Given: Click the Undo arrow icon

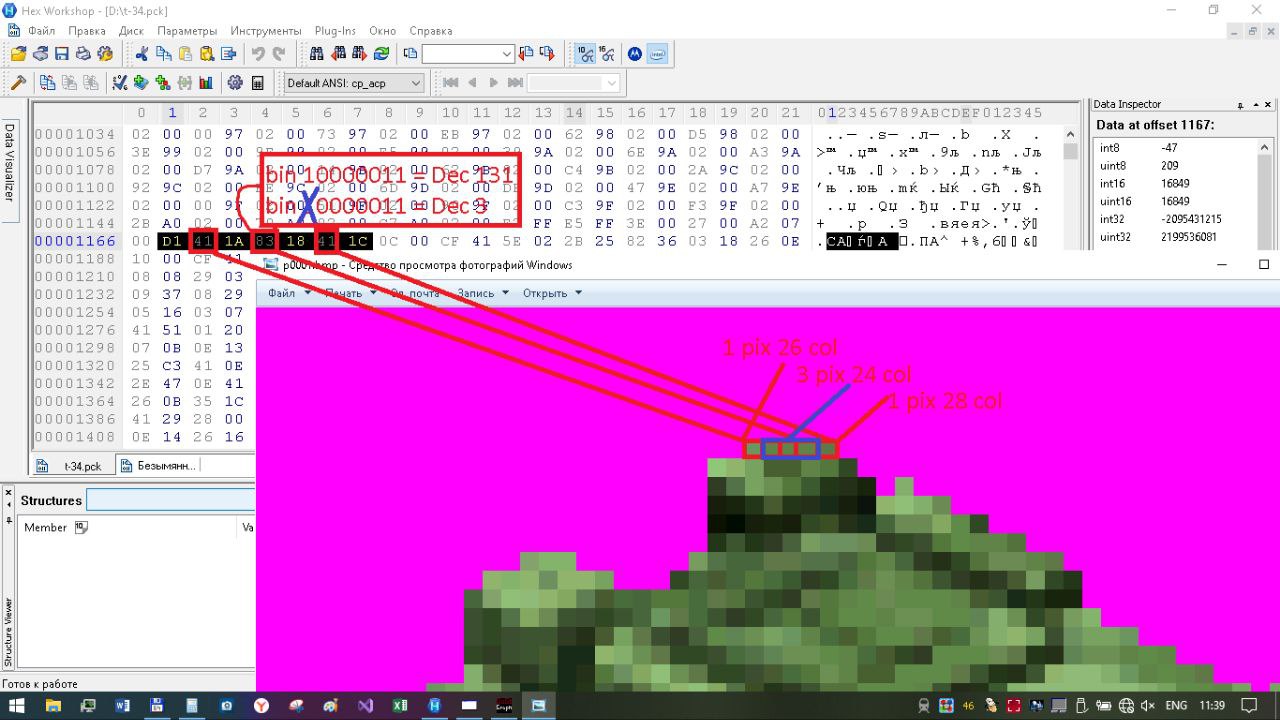Looking at the screenshot, I should [x=258, y=54].
